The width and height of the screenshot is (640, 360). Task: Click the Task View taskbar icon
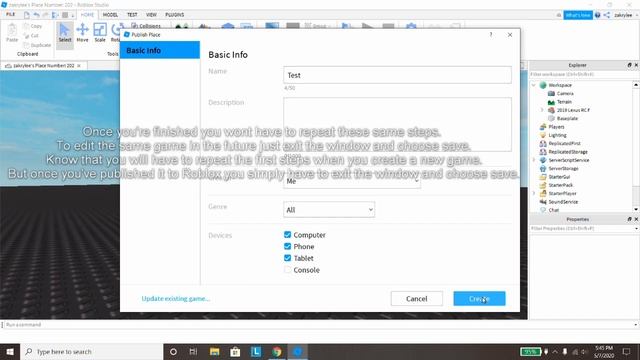(193, 351)
